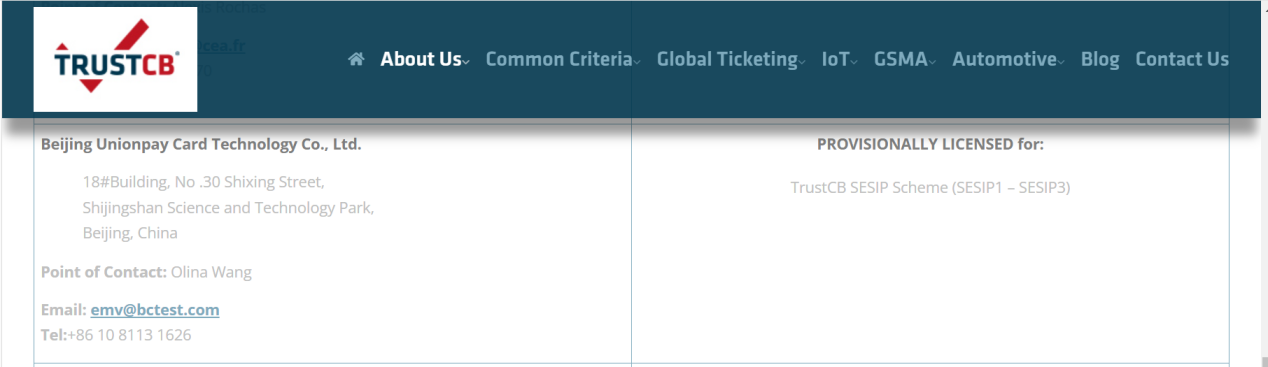Open the Automotive menu item

1004,59
